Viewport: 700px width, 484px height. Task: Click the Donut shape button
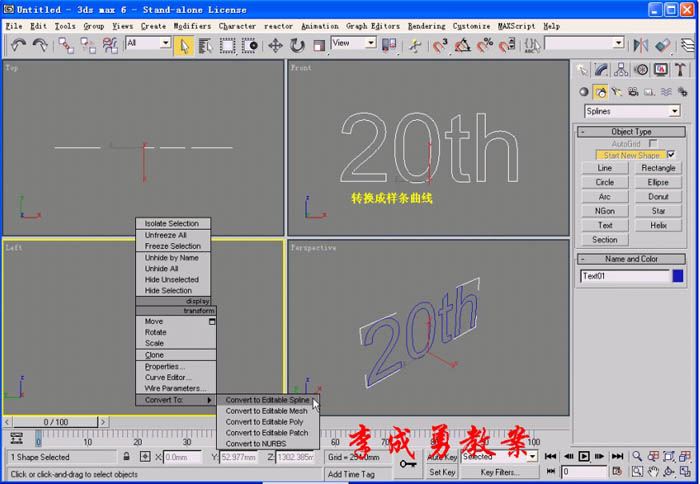[x=658, y=196]
